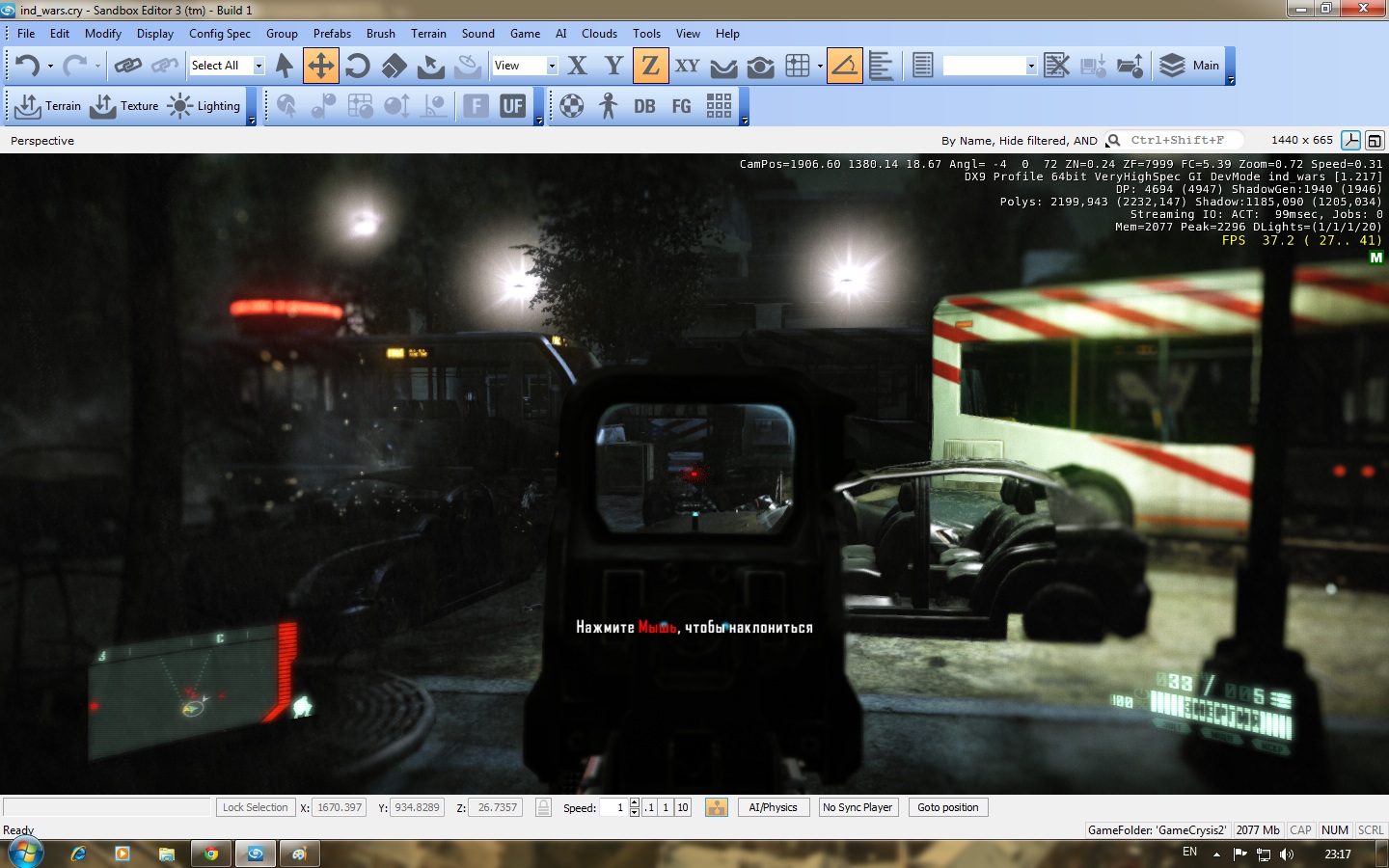Open the View coordinate system dropdown

552,66
